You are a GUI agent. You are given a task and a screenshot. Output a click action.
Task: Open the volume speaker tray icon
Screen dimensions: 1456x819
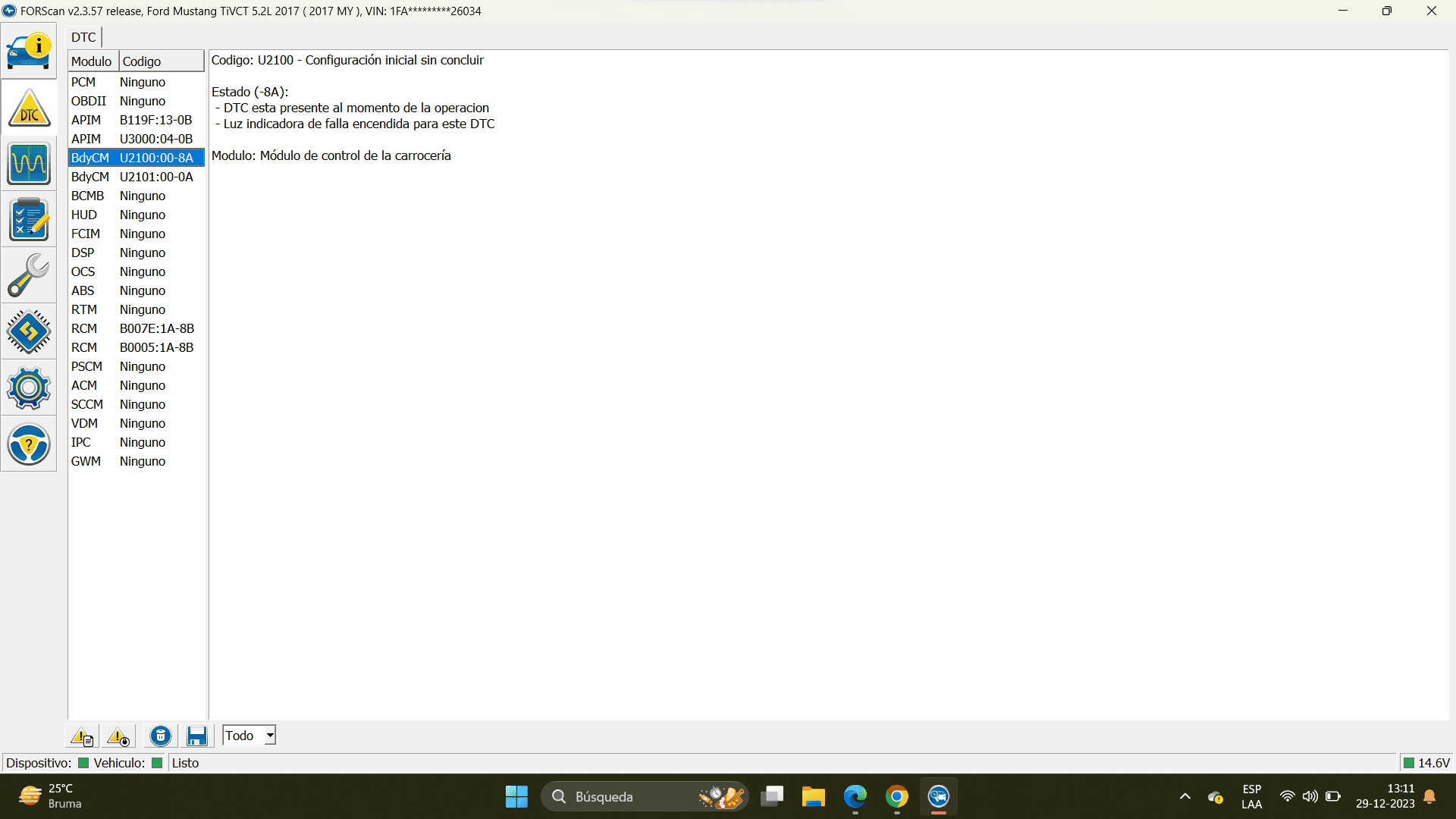click(1310, 796)
